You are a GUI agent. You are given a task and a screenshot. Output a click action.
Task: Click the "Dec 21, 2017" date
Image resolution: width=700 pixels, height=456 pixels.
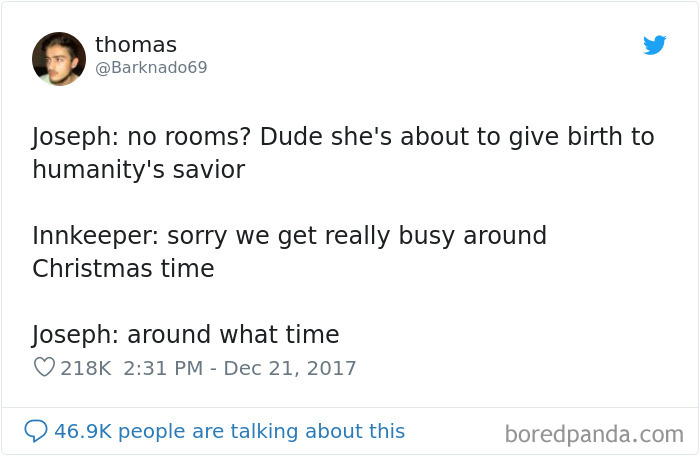[x=290, y=368]
